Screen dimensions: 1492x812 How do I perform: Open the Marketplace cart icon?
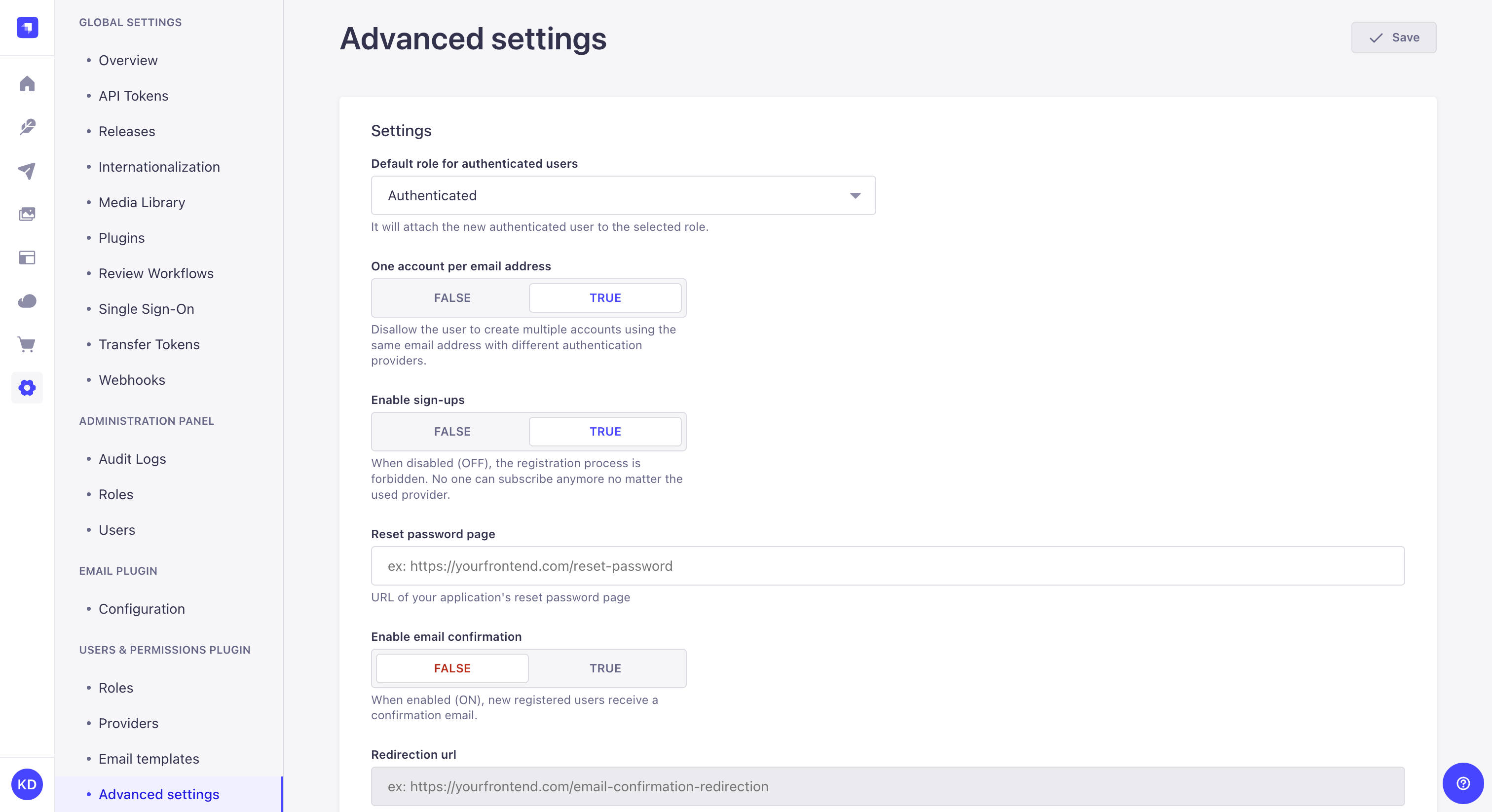[27, 345]
